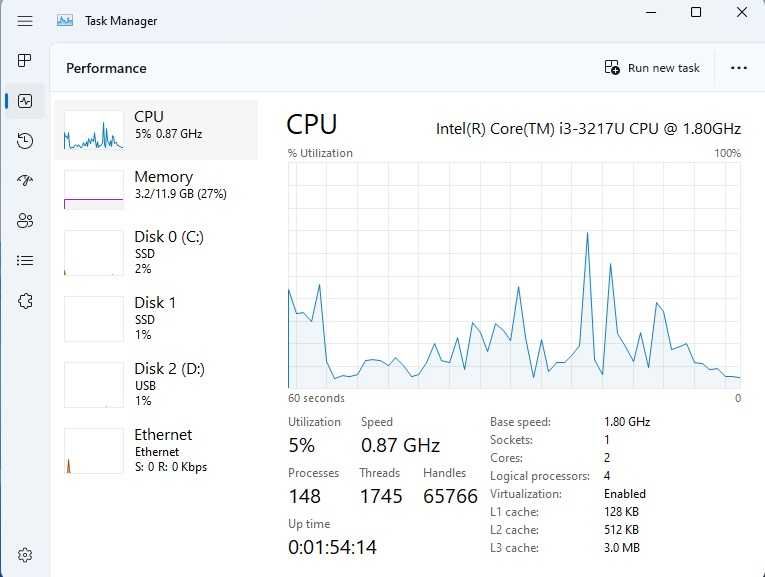Show Ethernet network performance
Image resolution: width=765 pixels, height=577 pixels.
(x=156, y=450)
